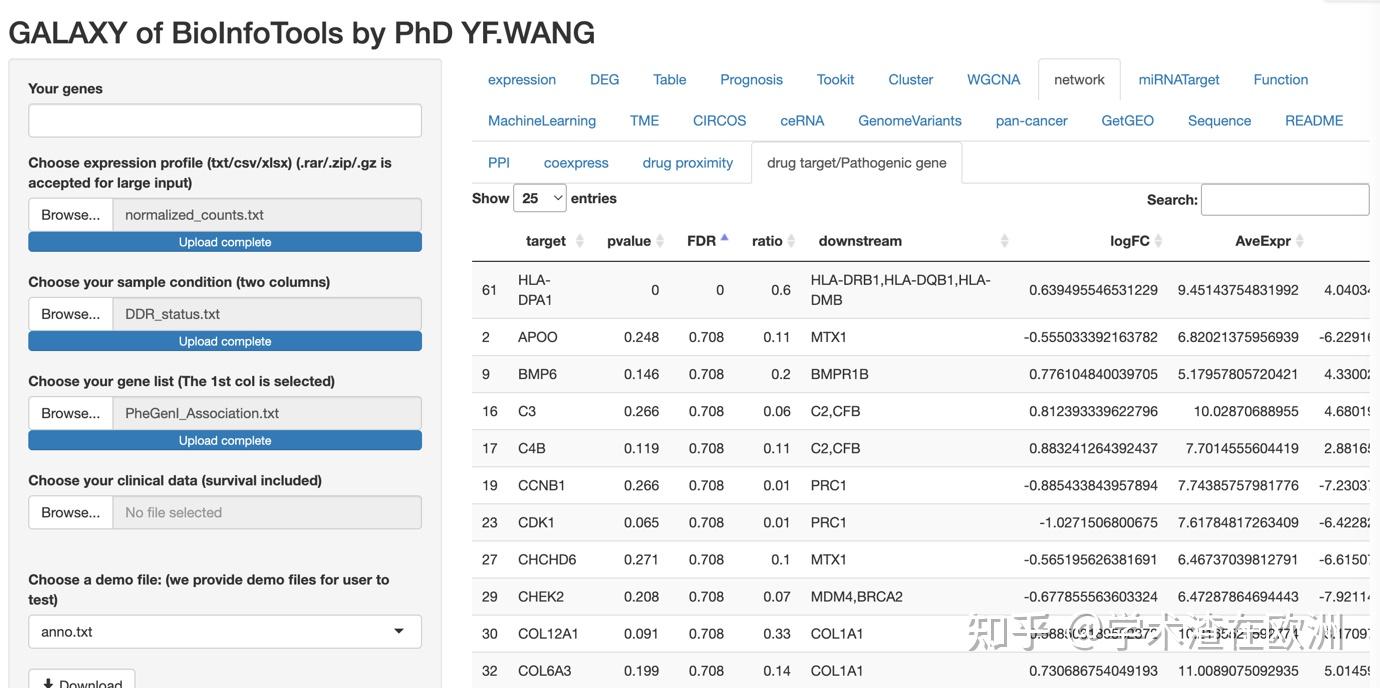Screen dimensions: 1380x688
Task: Click the Download arrow icon
Action: coord(49,682)
